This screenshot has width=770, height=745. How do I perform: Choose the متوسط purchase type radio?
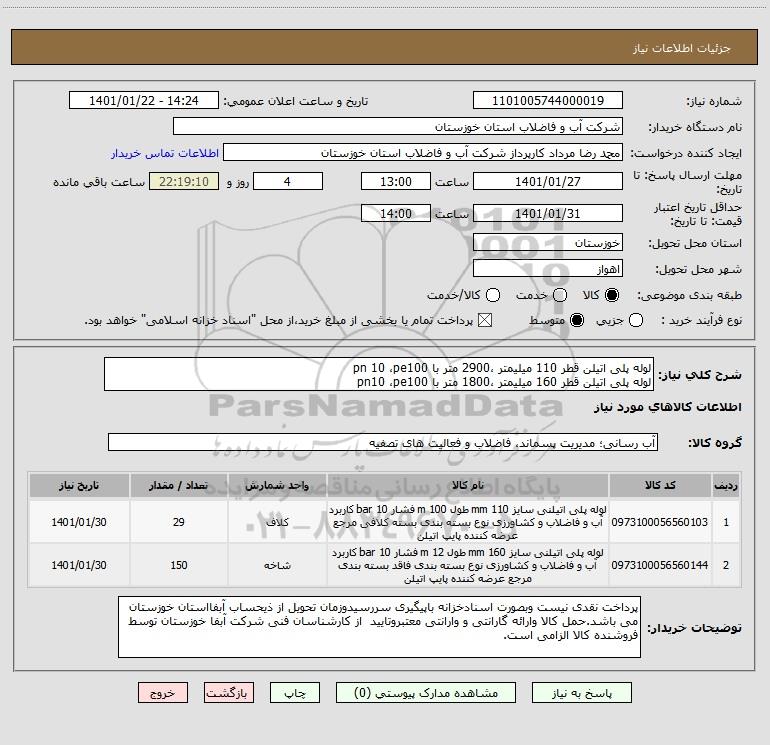tap(577, 320)
